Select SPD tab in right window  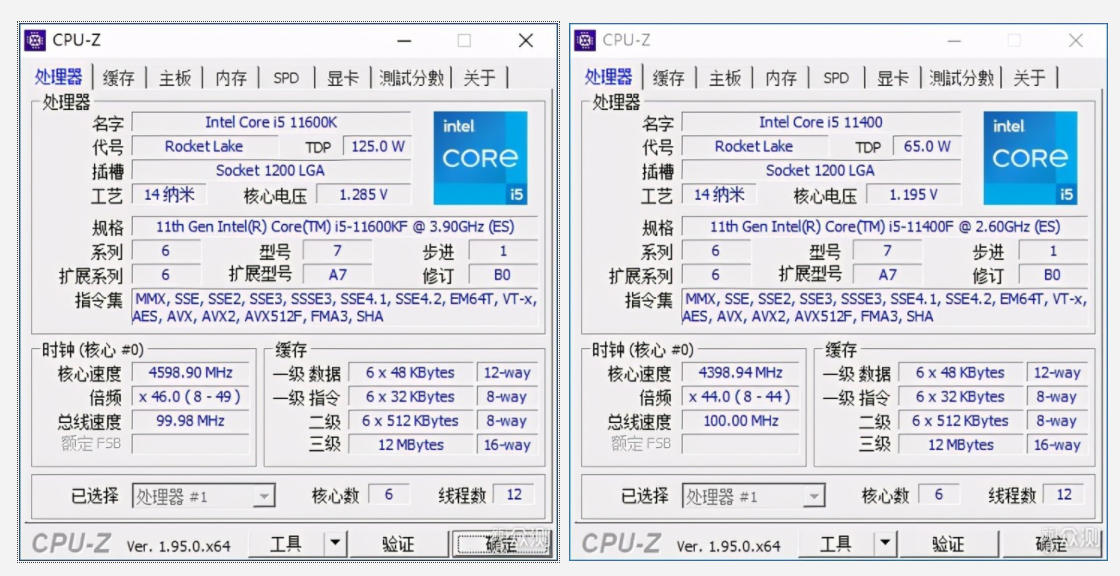click(x=836, y=78)
